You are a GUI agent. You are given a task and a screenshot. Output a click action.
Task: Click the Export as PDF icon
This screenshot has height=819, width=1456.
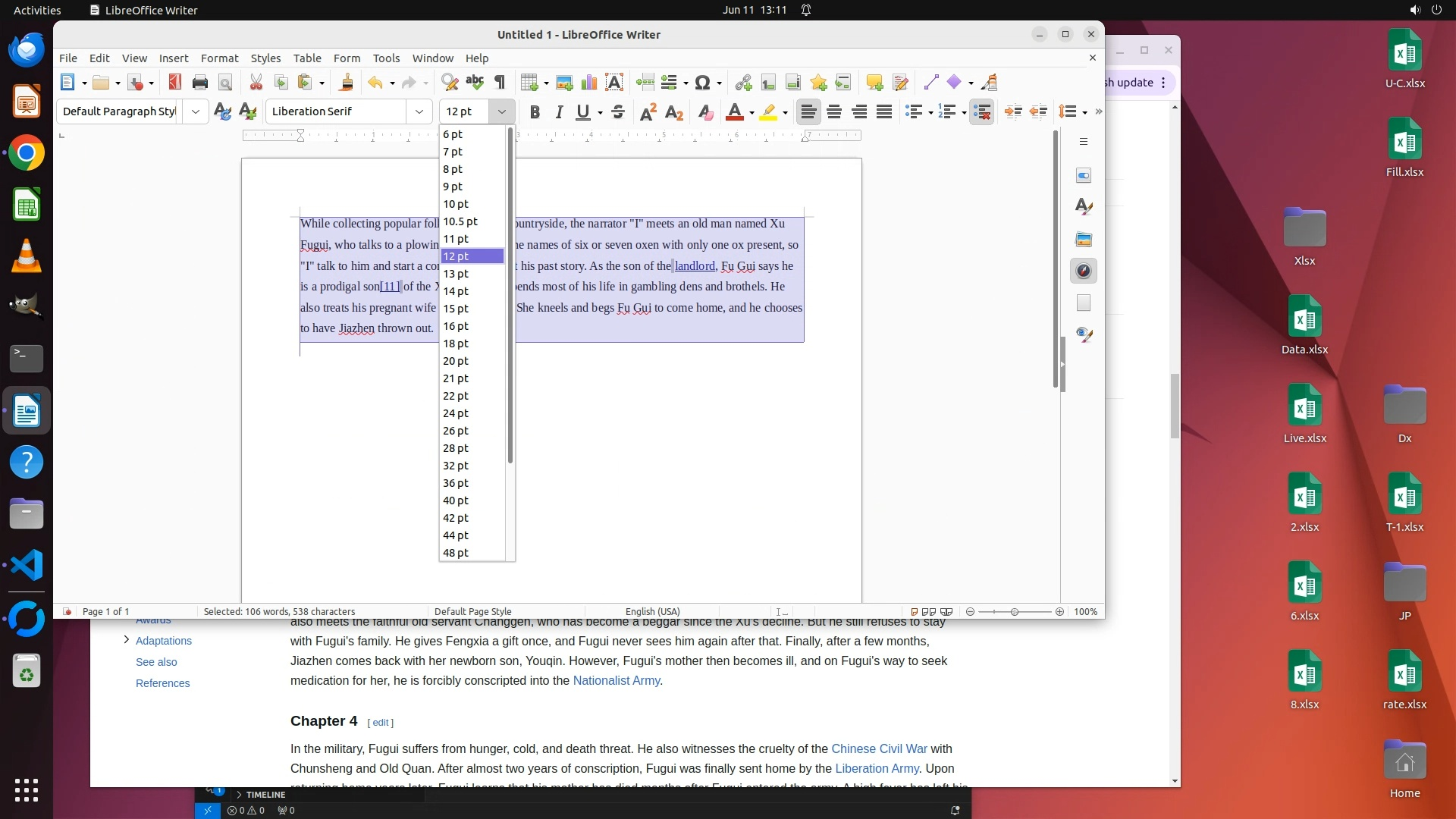coord(175,83)
